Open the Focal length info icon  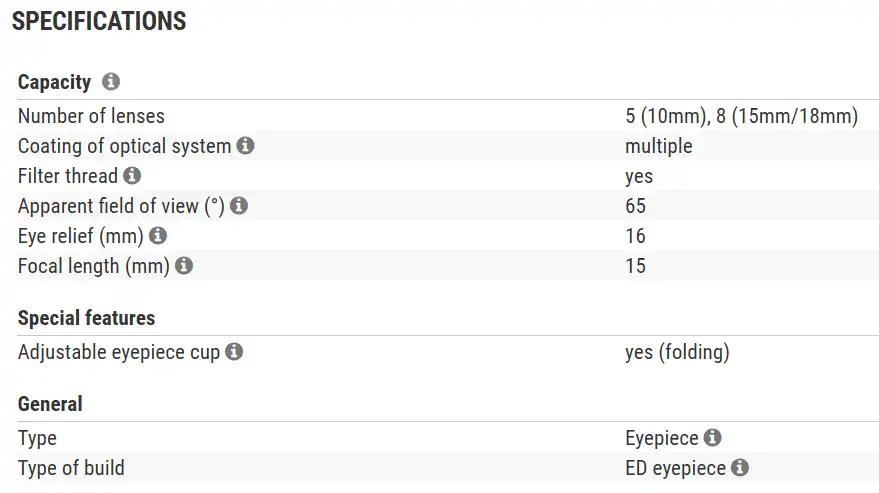click(x=183, y=266)
